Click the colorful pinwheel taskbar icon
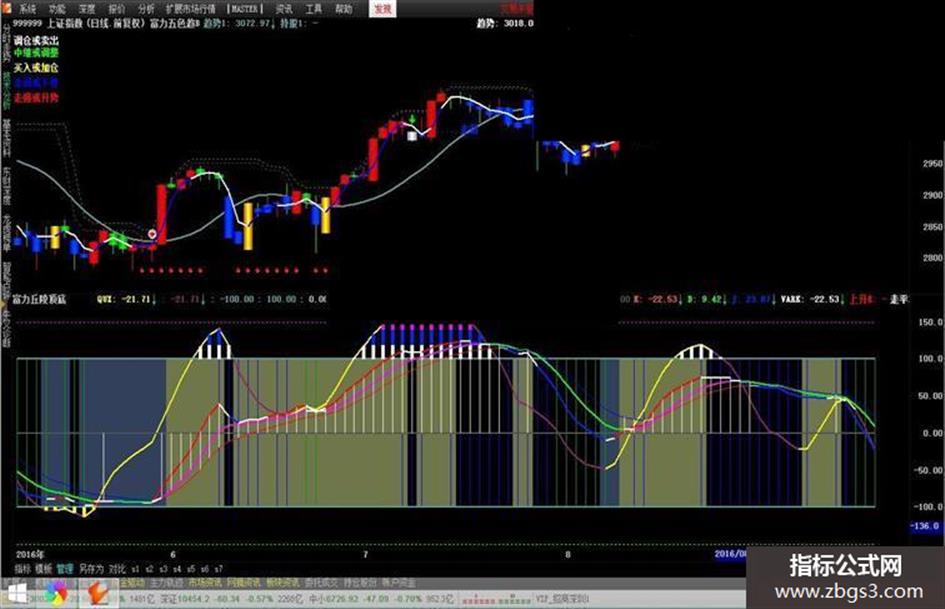 [x=57, y=594]
